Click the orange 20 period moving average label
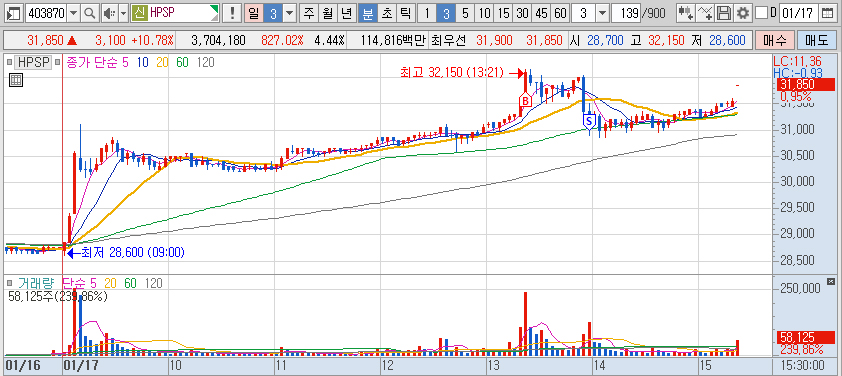The image size is (842, 376). [x=163, y=62]
